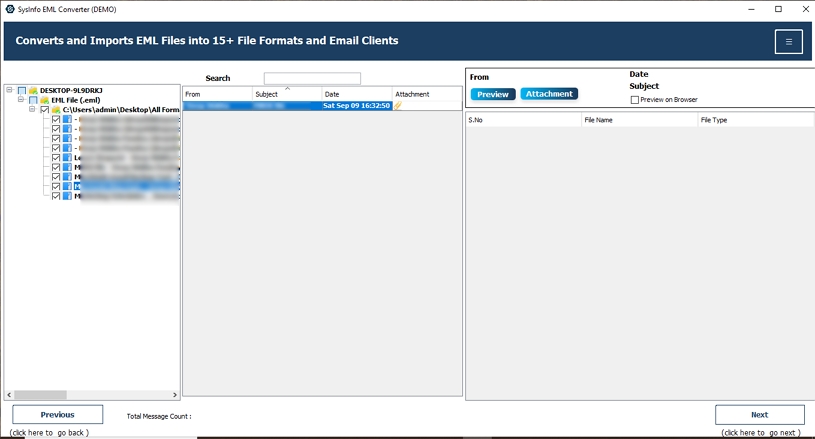
Task: Enable the Preview on Browser checkbox
Action: (x=635, y=100)
